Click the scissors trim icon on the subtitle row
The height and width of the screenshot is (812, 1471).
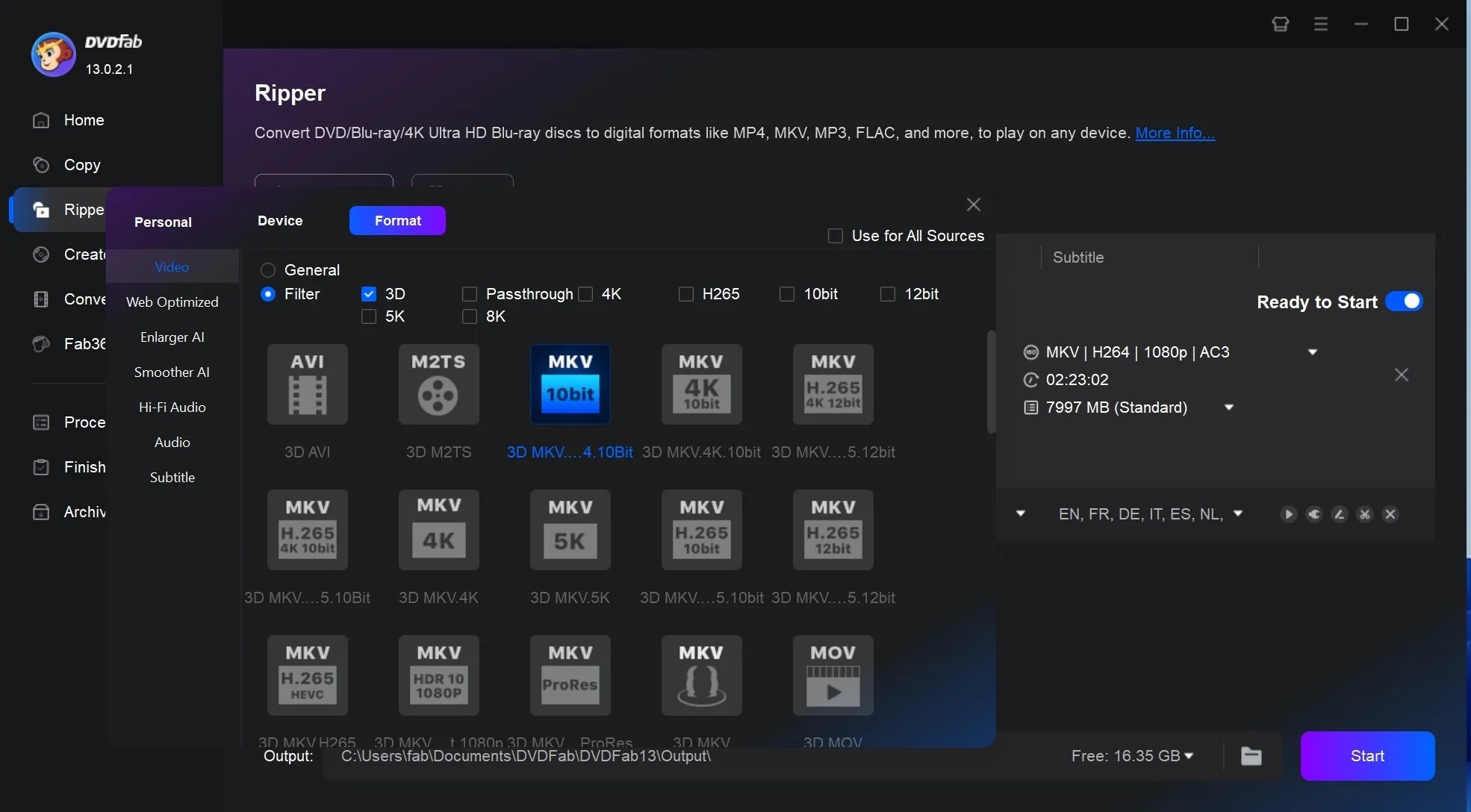coord(1365,514)
